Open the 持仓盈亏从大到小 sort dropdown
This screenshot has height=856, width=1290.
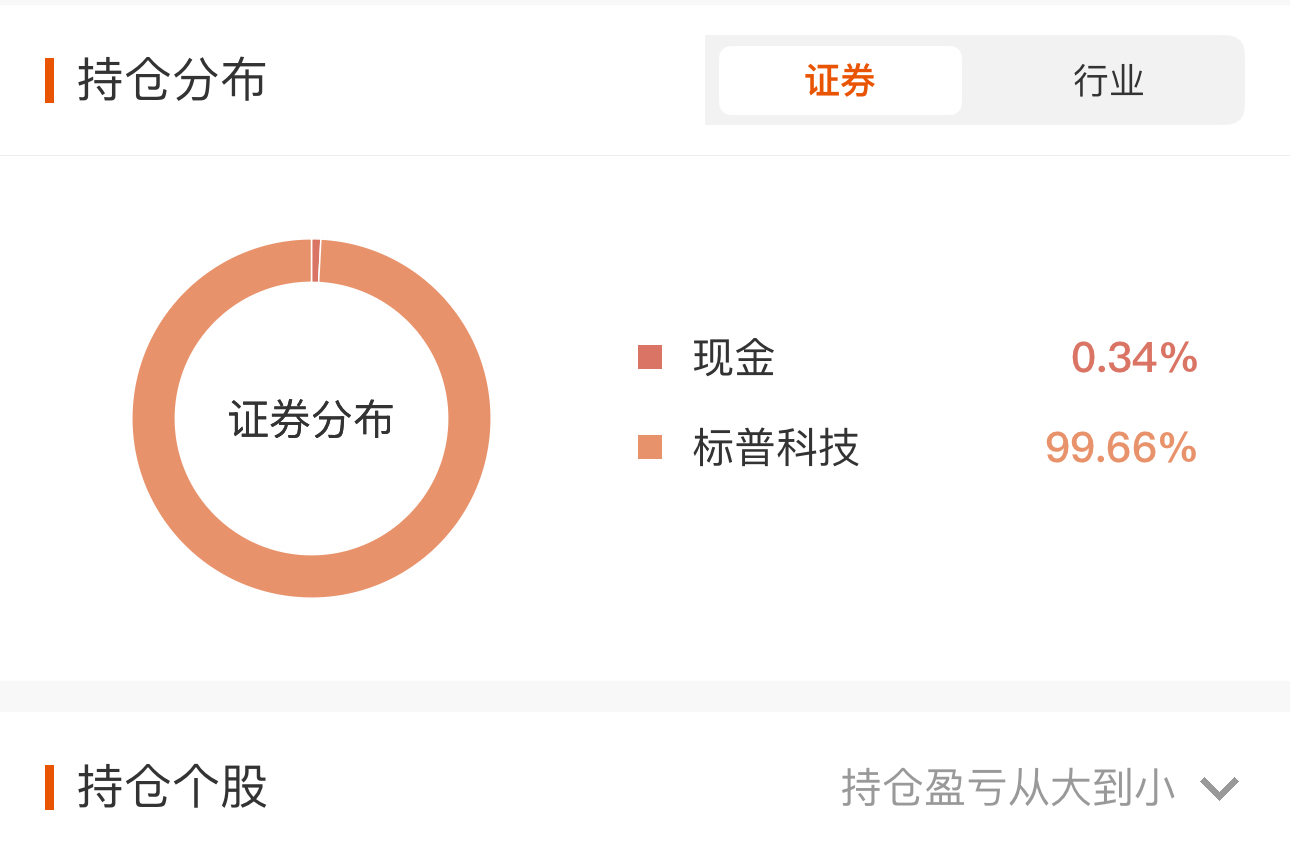click(1040, 788)
